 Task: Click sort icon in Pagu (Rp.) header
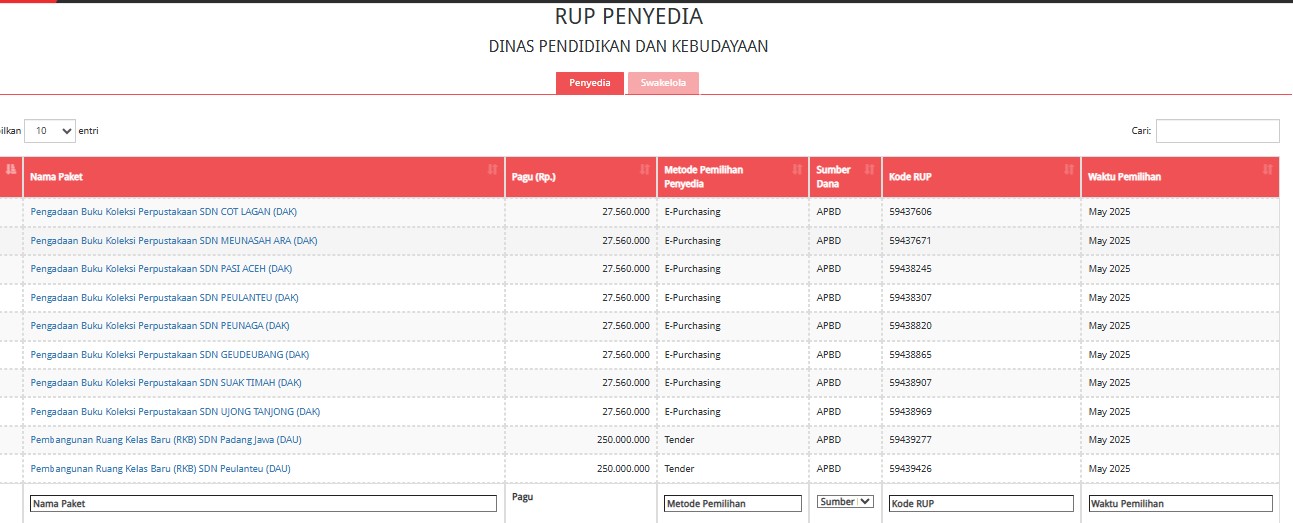(645, 170)
